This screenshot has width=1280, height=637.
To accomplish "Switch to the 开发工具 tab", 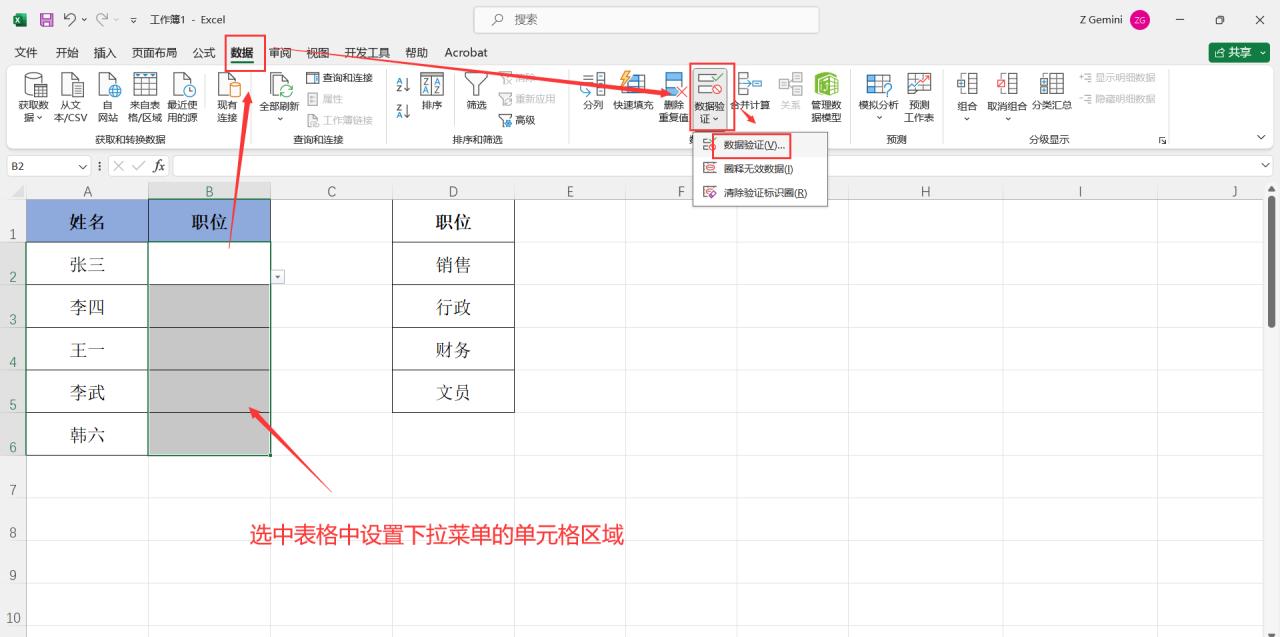I will (x=367, y=53).
